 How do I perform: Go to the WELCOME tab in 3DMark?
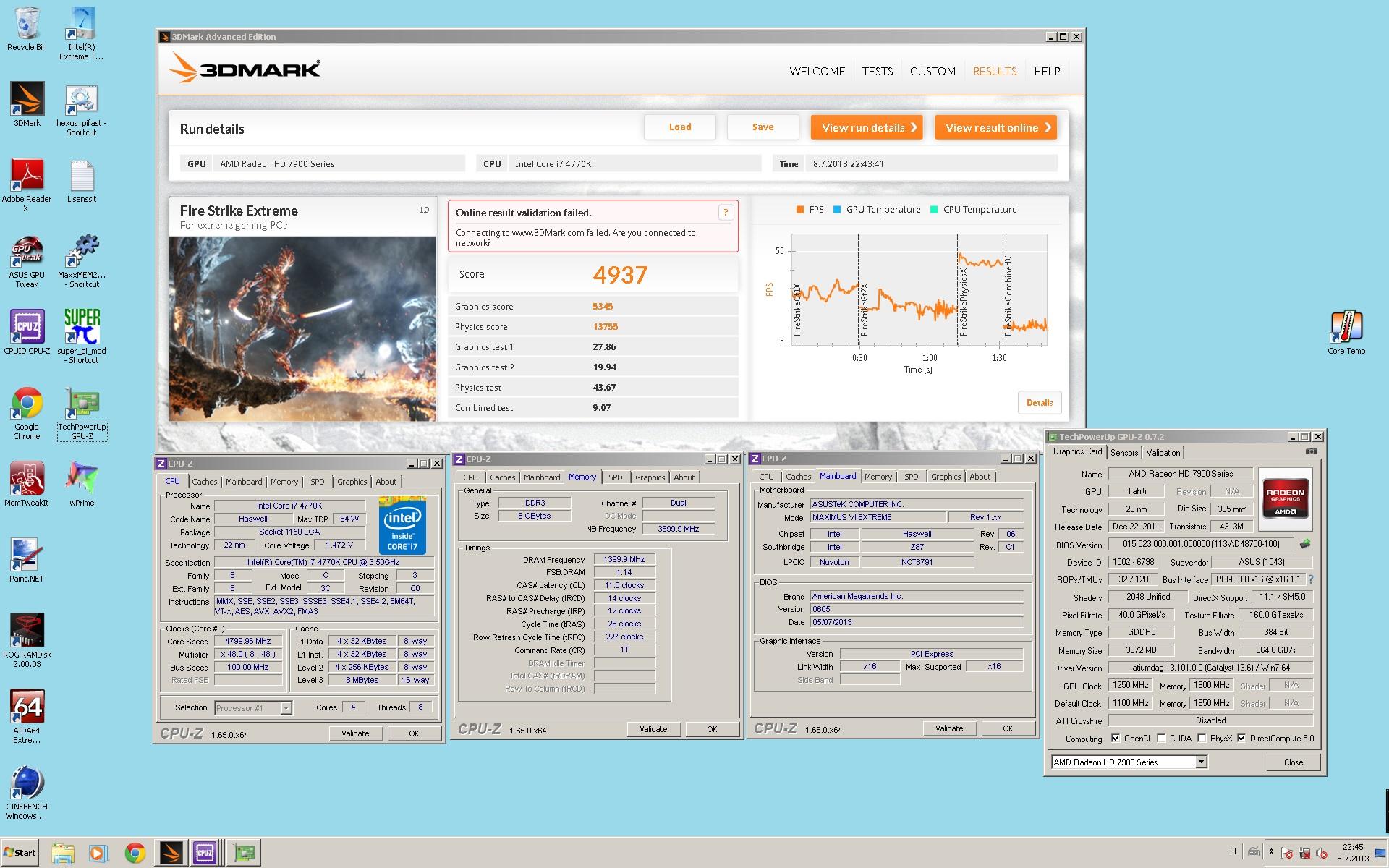tap(817, 71)
